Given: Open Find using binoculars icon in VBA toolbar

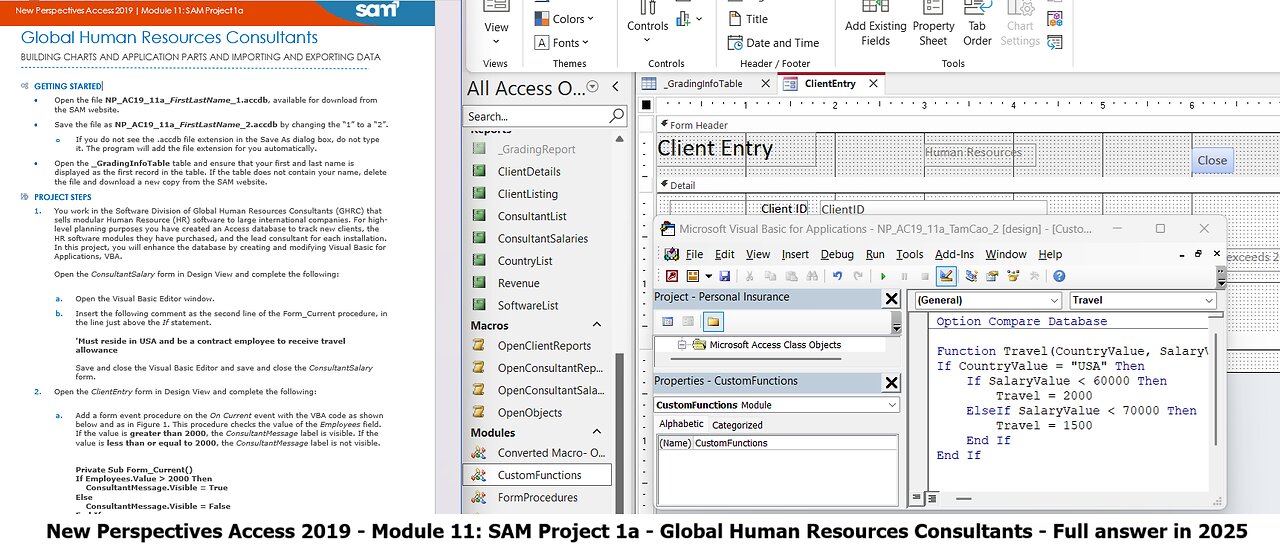Looking at the screenshot, I should pyautogui.click(x=812, y=276).
